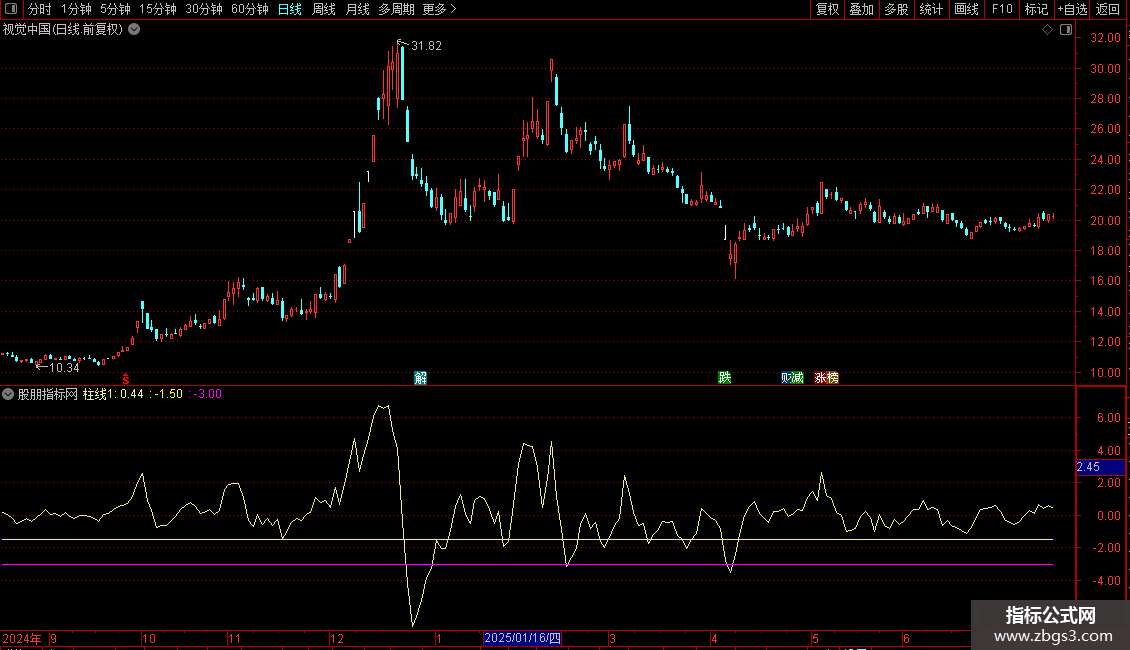
Task: Expand the 更多 periods menu
Action: (x=440, y=9)
